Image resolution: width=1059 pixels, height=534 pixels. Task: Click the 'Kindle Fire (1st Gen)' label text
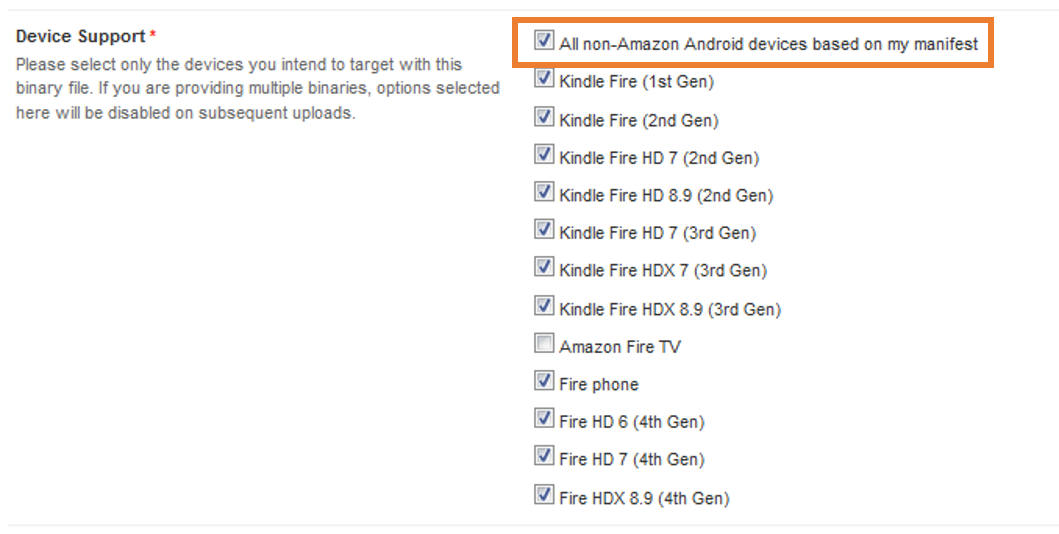[x=636, y=82]
